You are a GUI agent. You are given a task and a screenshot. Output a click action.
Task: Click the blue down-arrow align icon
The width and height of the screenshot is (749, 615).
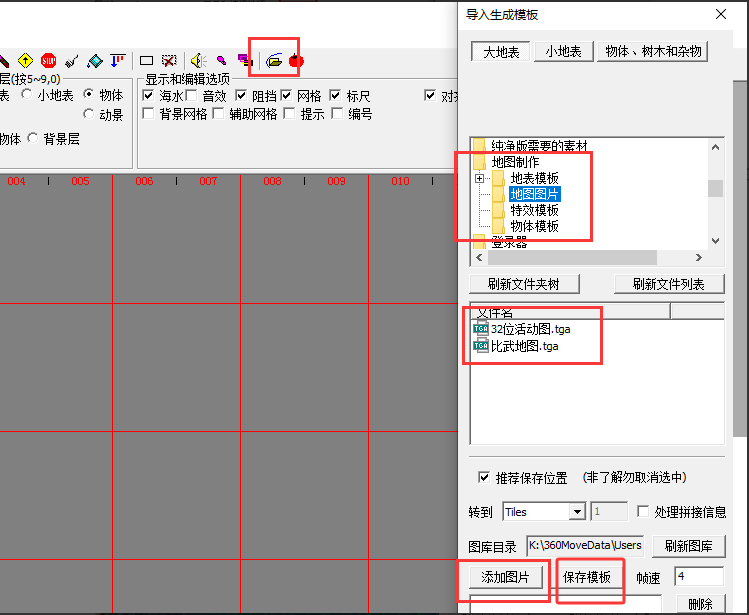tap(118, 61)
